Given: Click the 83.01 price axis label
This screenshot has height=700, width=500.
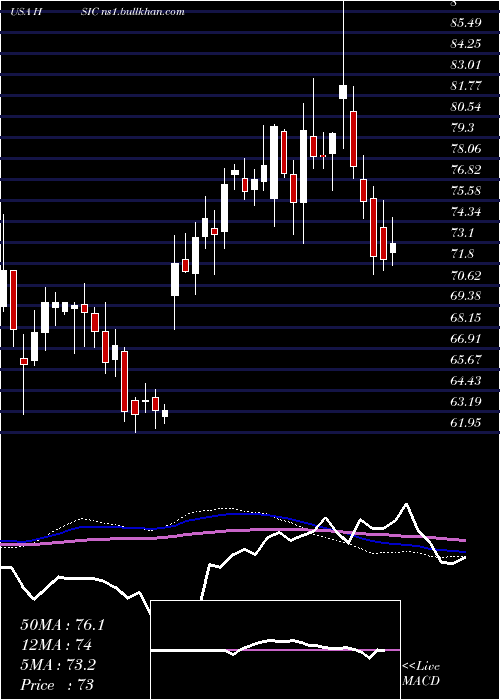Looking at the screenshot, I should (466, 64).
